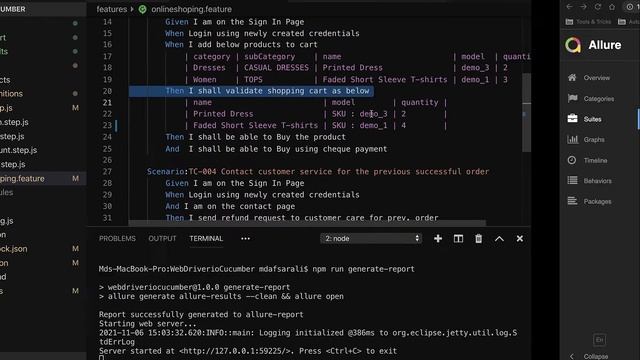Switch to TERMINAL tab
640x360 pixels.
pyautogui.click(x=206, y=238)
